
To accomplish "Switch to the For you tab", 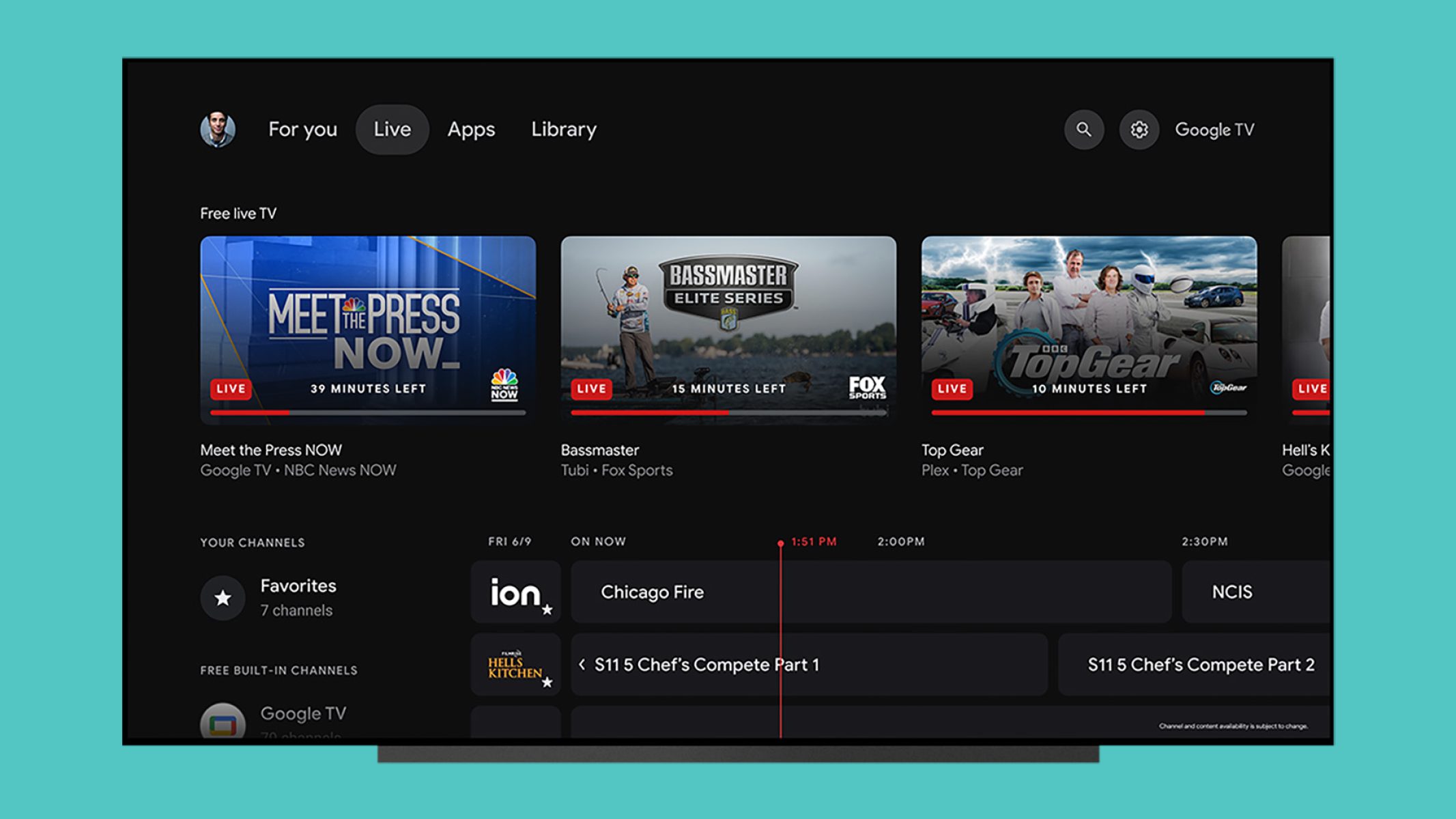I will (302, 129).
